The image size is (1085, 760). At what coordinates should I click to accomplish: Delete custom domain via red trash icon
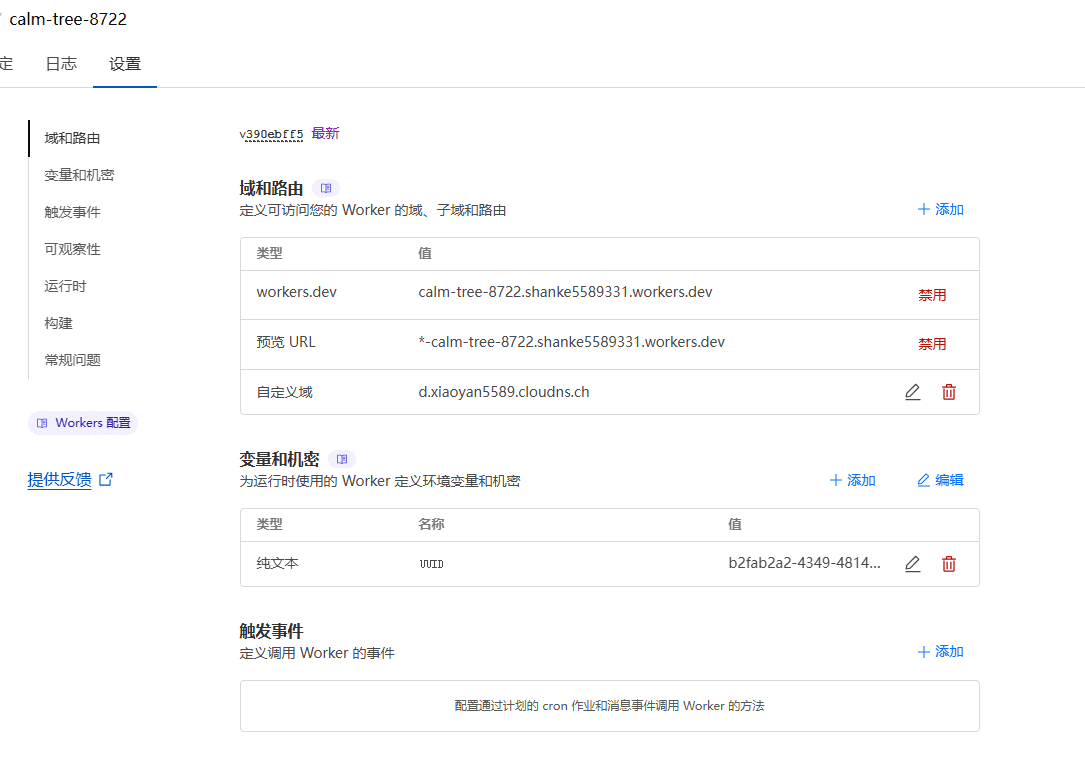coord(949,393)
